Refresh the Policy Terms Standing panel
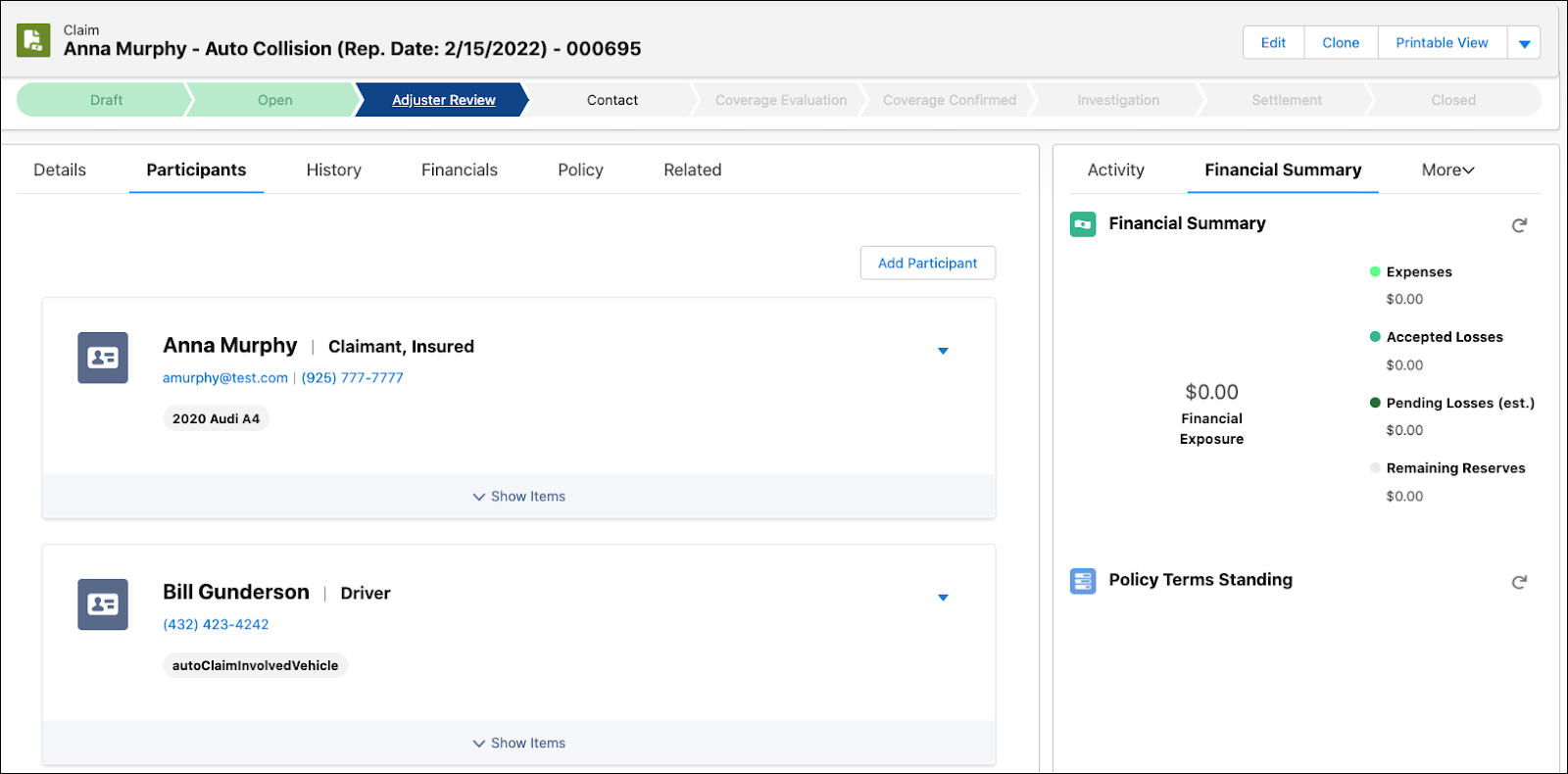Viewport: 1568px width, 774px height. [x=1519, y=582]
